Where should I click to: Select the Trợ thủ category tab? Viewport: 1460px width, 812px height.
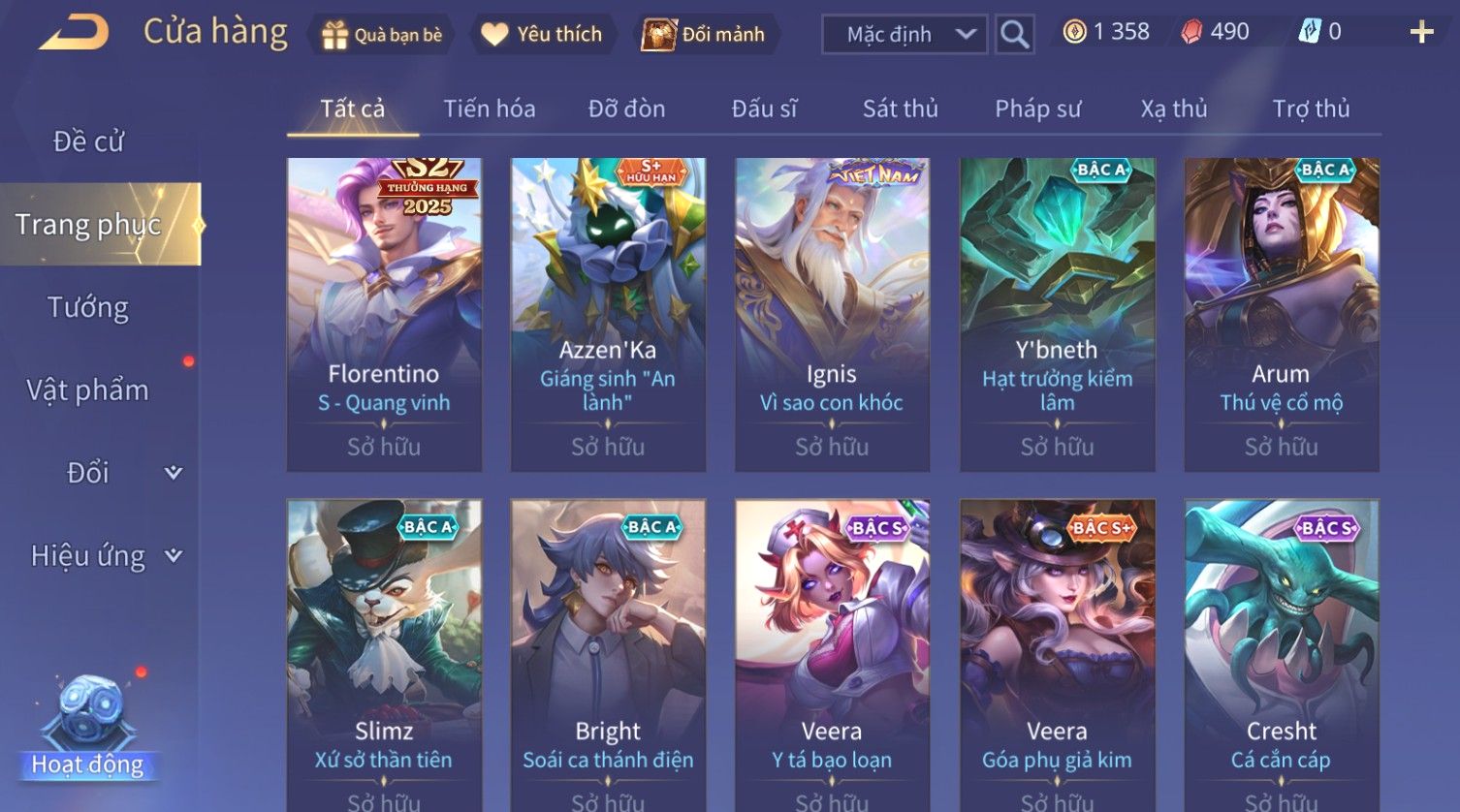[x=1311, y=109]
